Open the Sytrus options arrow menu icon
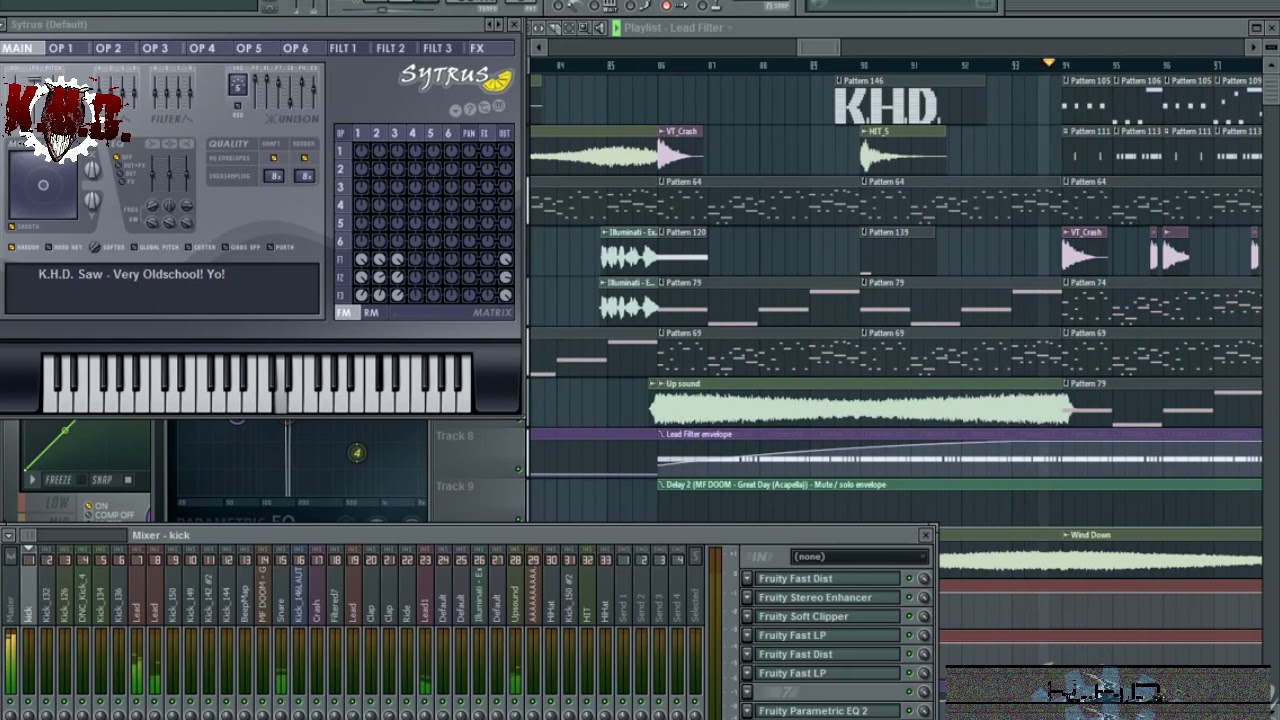Image resolution: width=1280 pixels, height=720 pixels. pyautogui.click(x=456, y=109)
